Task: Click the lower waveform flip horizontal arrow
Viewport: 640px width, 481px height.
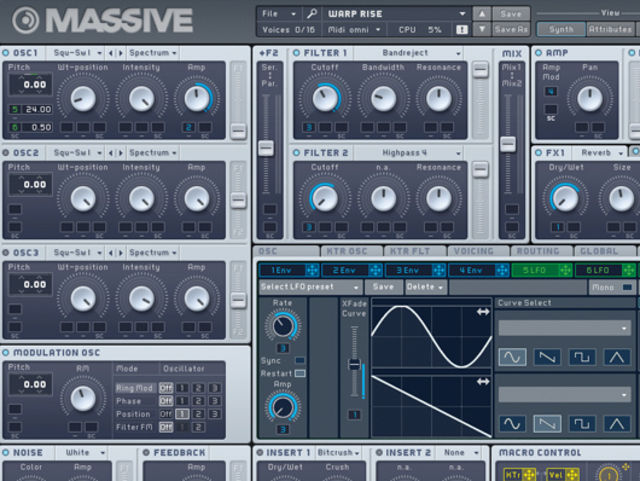Action: (483, 382)
